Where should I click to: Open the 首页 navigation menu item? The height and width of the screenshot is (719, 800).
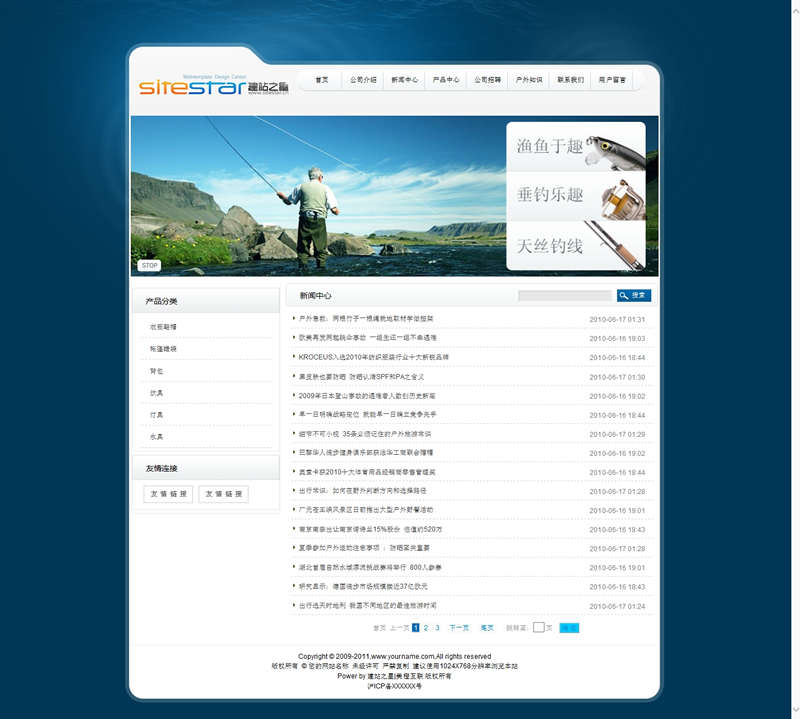tap(321, 80)
